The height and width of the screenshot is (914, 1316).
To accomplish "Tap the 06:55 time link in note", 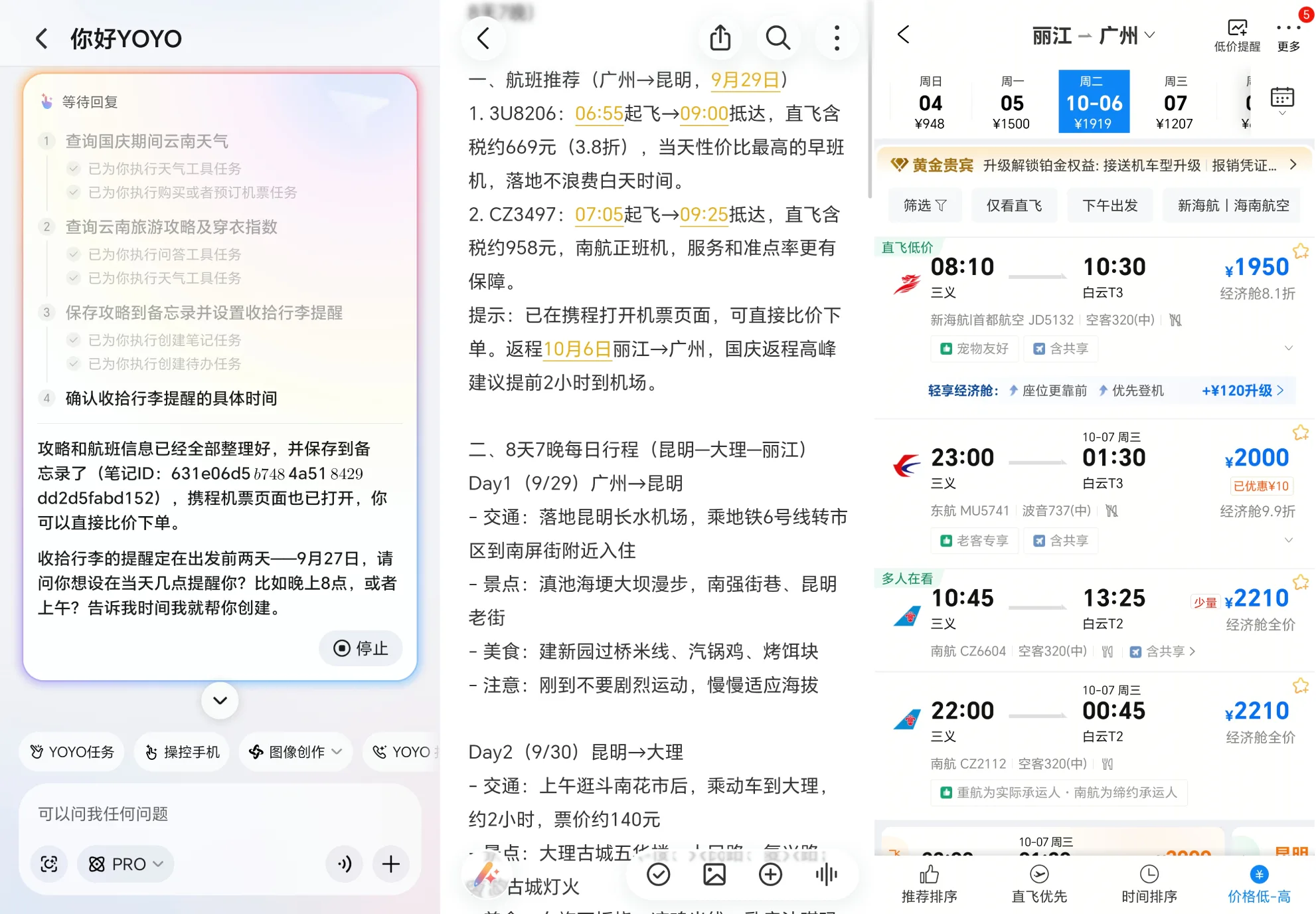I will tap(599, 114).
